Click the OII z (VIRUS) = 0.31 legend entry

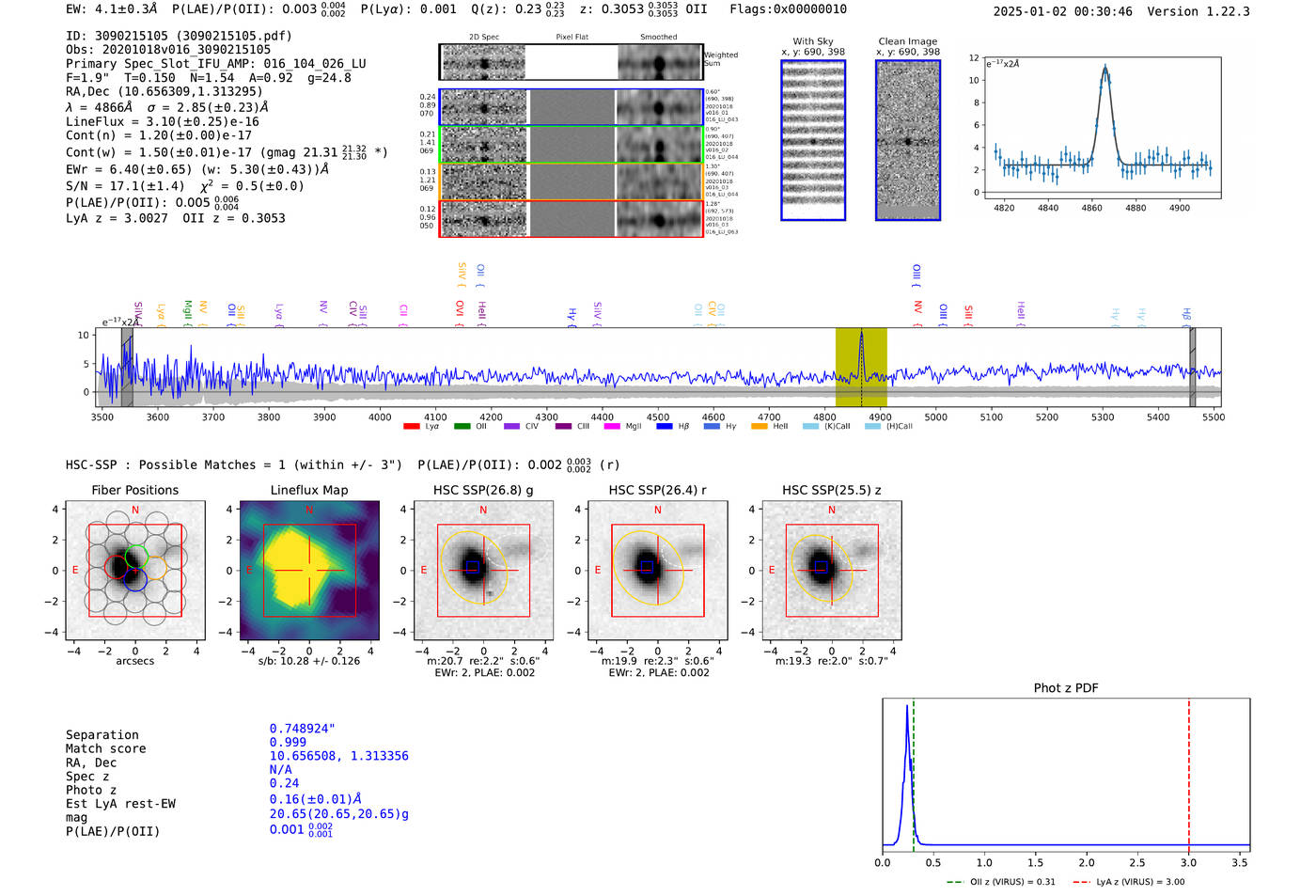1001,882
